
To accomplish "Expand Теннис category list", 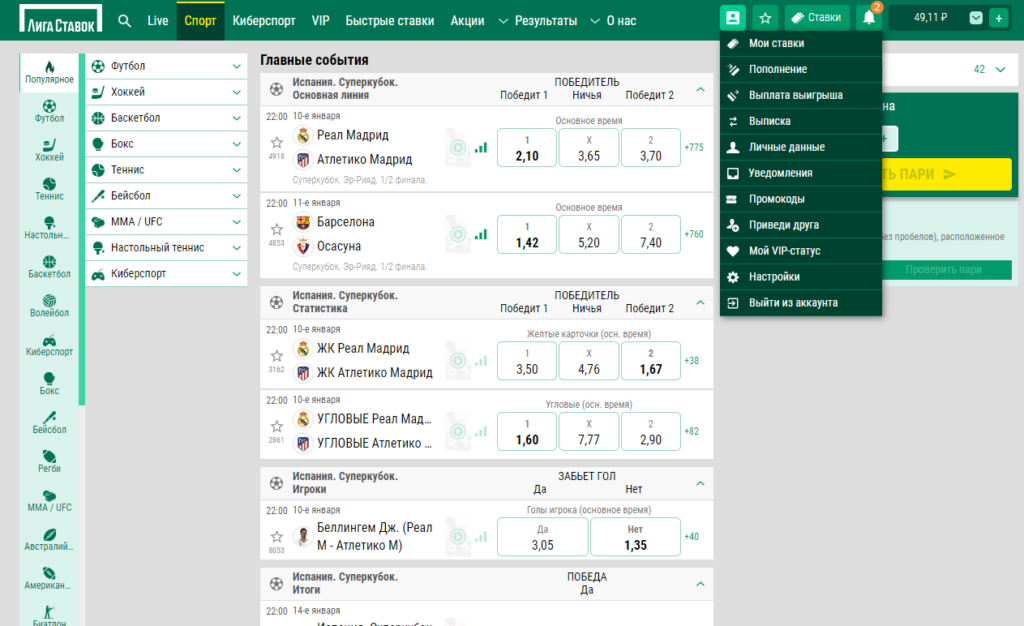I will tap(236, 170).
